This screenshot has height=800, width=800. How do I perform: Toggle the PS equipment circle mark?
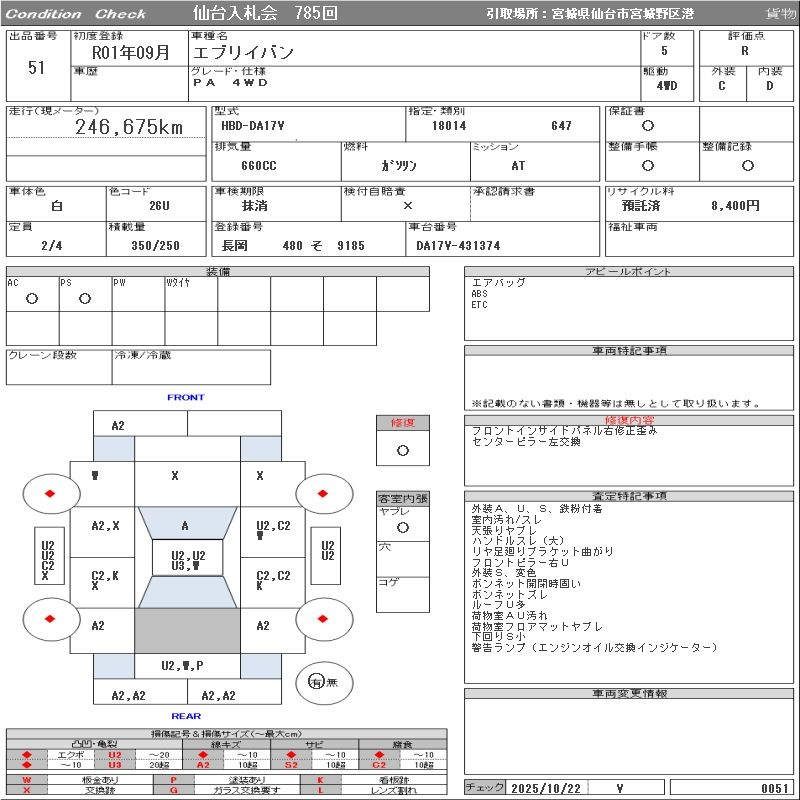point(85,299)
